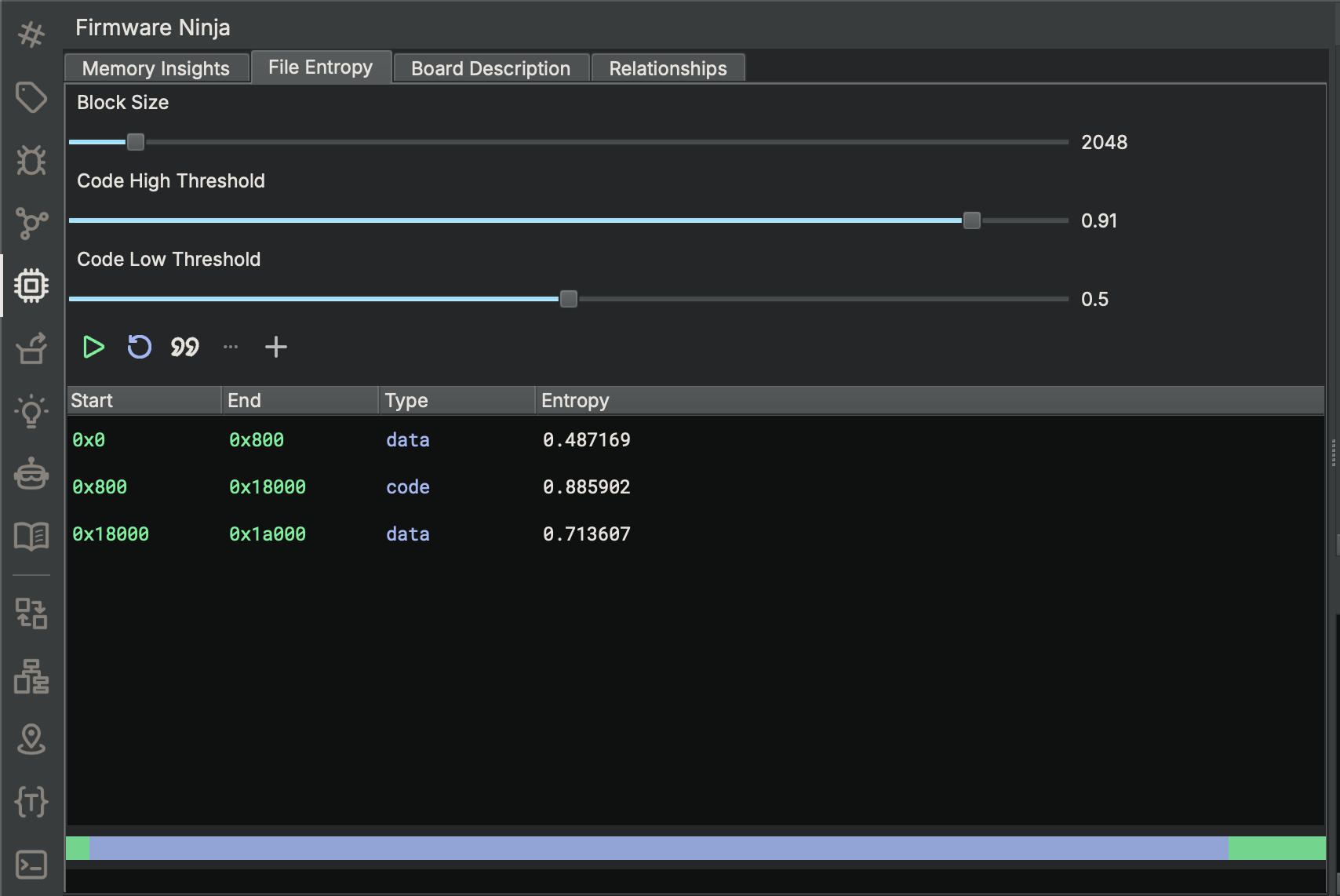This screenshot has width=1340, height=896.
Task: Sort table by Type column header
Action: tap(457, 400)
